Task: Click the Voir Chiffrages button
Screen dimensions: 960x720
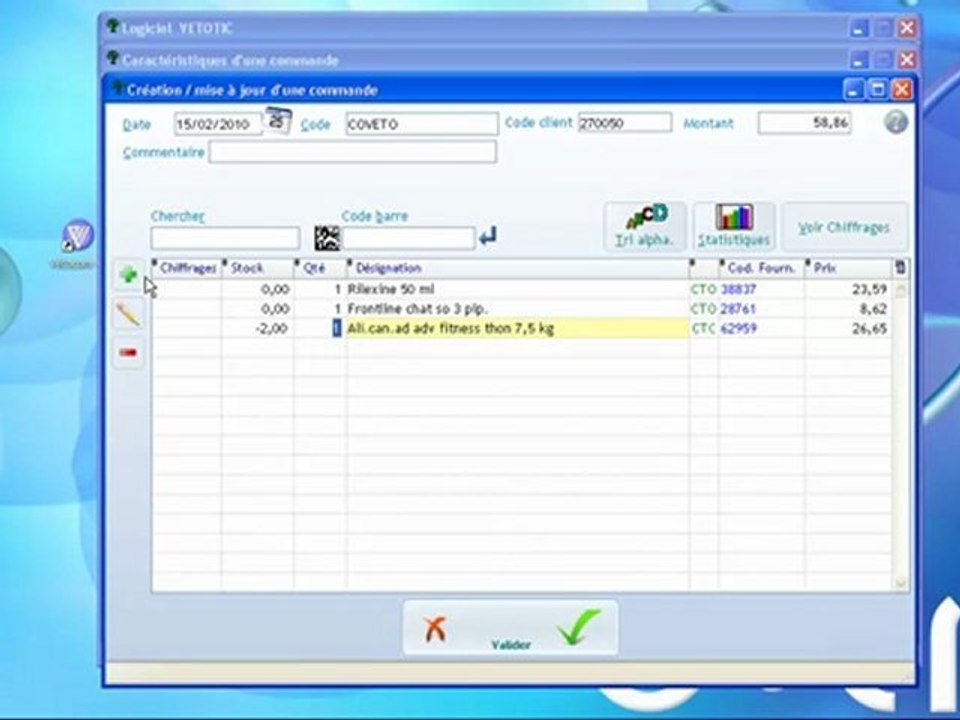Action: 844,227
